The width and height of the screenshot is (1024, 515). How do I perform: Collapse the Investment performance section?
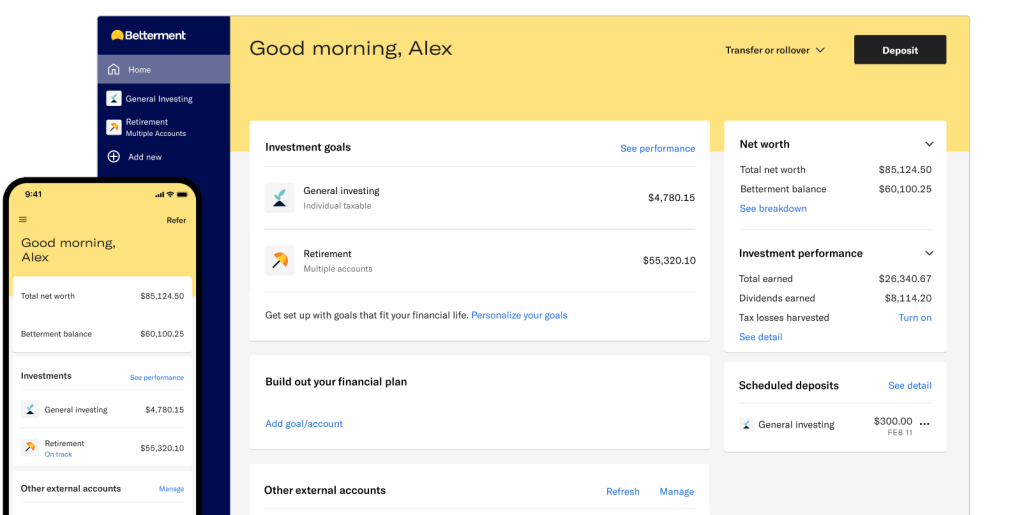tap(929, 254)
